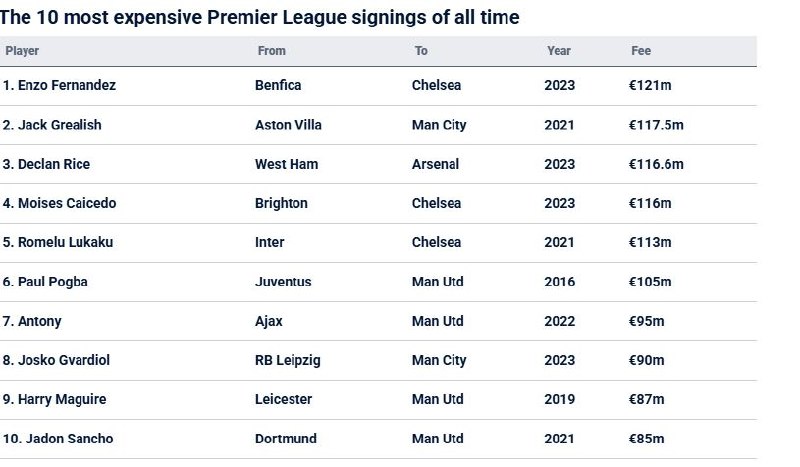Click the Antony row's Ajax cell
This screenshot has height=467, width=800.
pyautogui.click(x=269, y=321)
